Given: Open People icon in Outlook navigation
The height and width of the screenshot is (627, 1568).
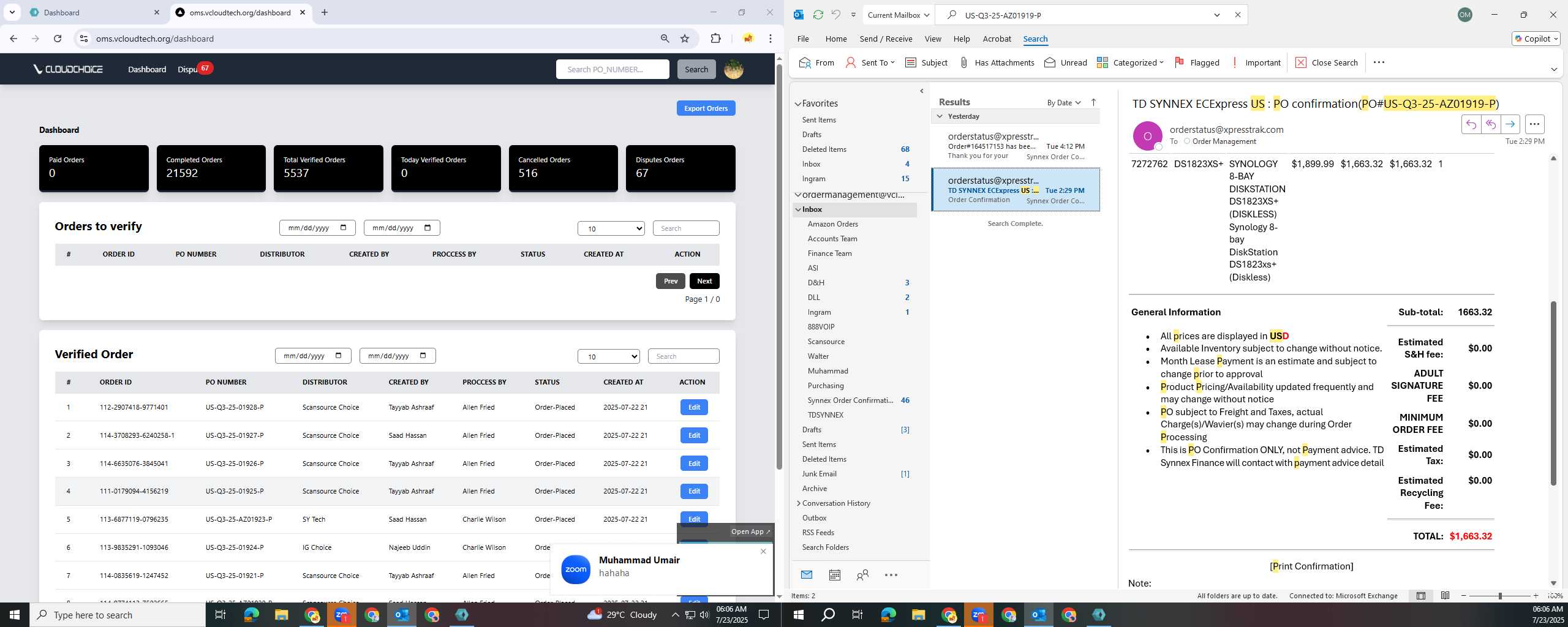Looking at the screenshot, I should point(862,575).
